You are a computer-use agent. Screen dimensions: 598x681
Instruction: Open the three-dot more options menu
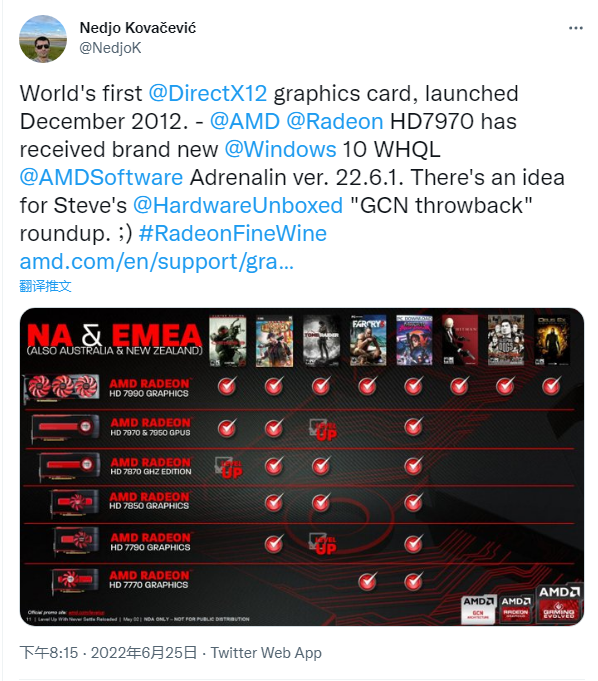click(x=575, y=28)
